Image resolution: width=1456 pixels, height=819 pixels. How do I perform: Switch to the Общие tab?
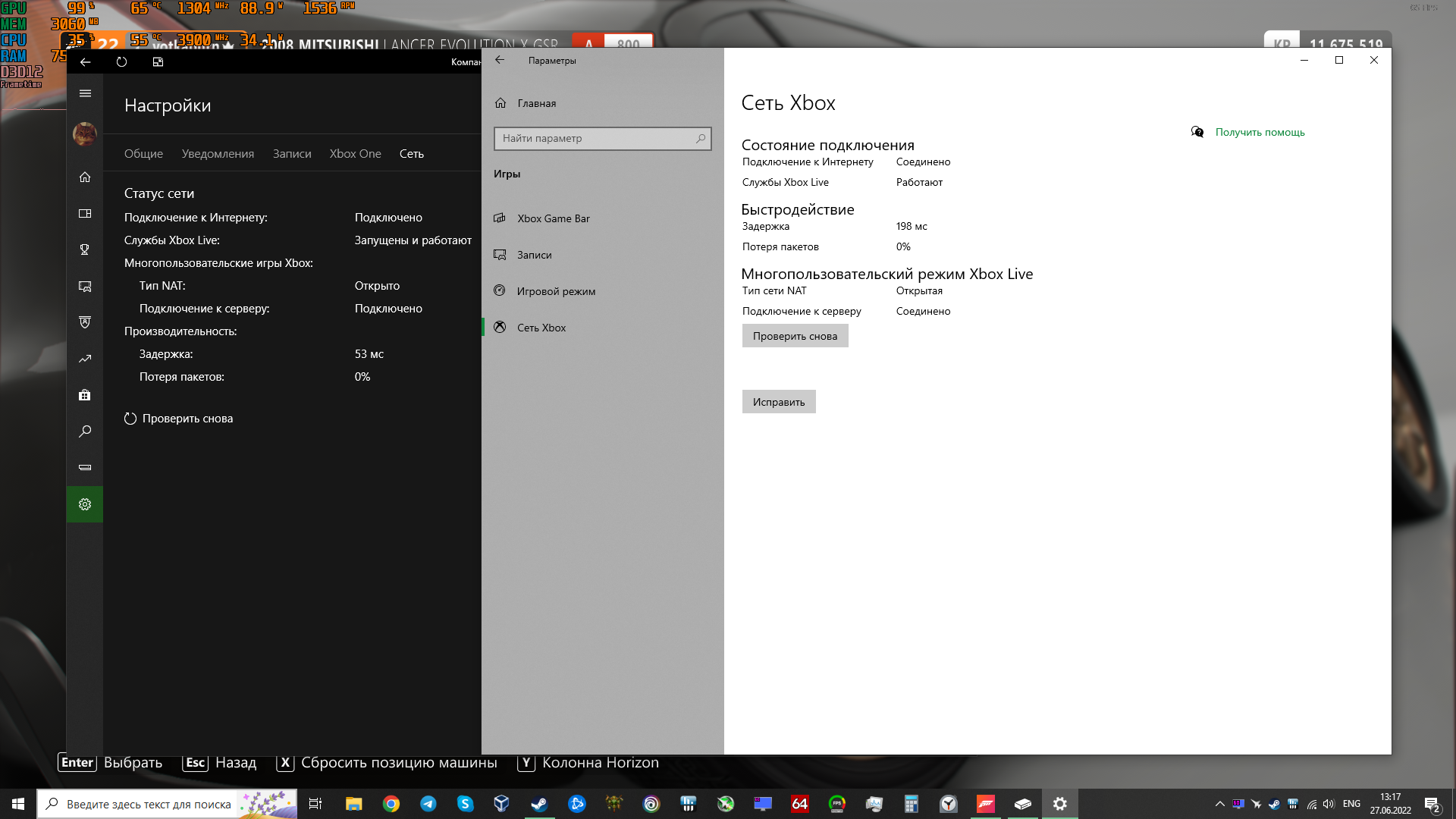[143, 154]
